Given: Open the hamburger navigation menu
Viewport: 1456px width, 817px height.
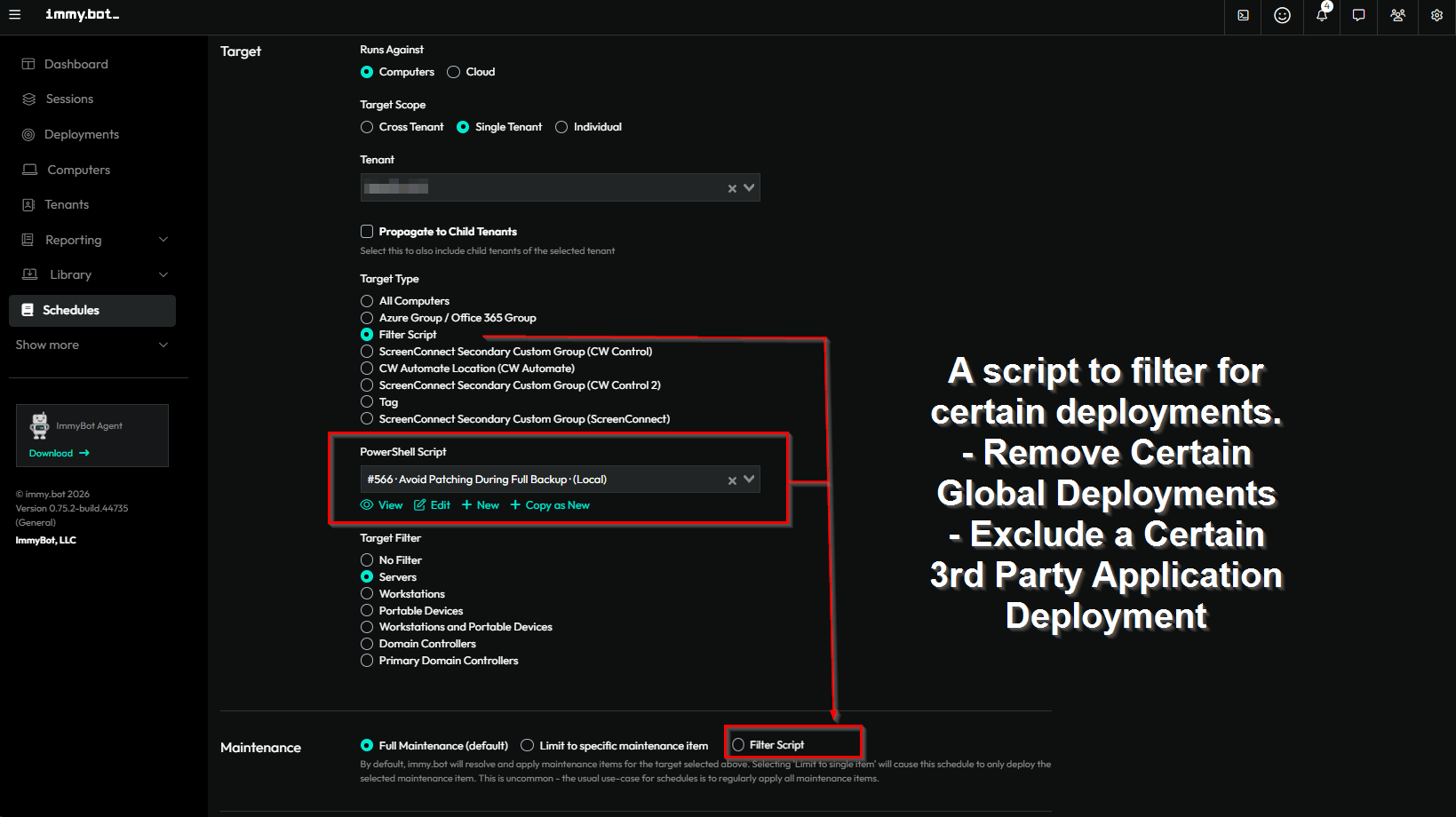Looking at the screenshot, I should [x=14, y=14].
